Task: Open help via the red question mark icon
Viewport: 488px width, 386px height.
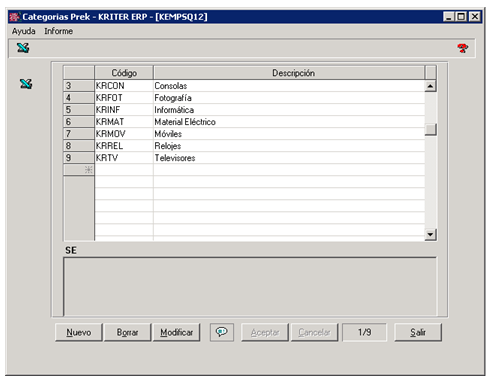Action: pos(462,48)
